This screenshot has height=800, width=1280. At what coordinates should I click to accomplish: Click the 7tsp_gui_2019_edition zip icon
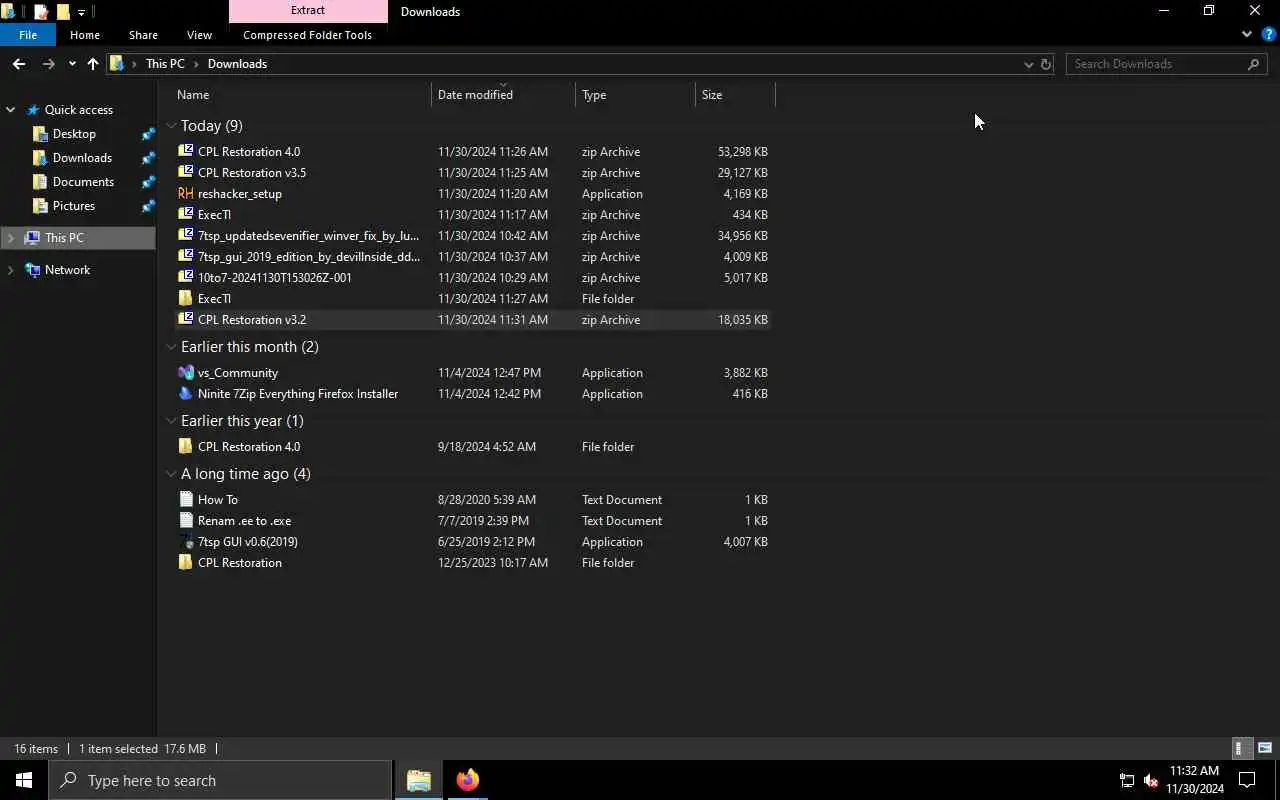185,256
